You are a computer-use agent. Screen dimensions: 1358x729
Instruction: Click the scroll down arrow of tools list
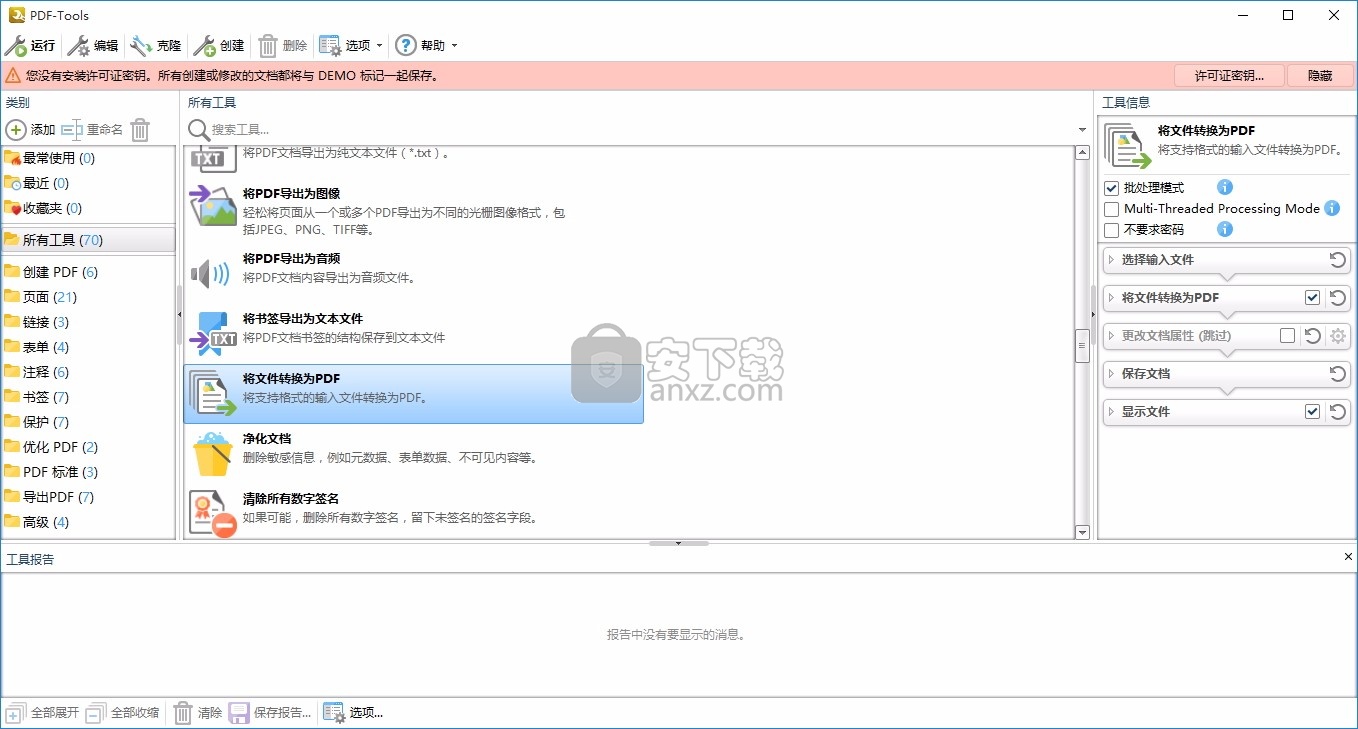tap(1082, 533)
